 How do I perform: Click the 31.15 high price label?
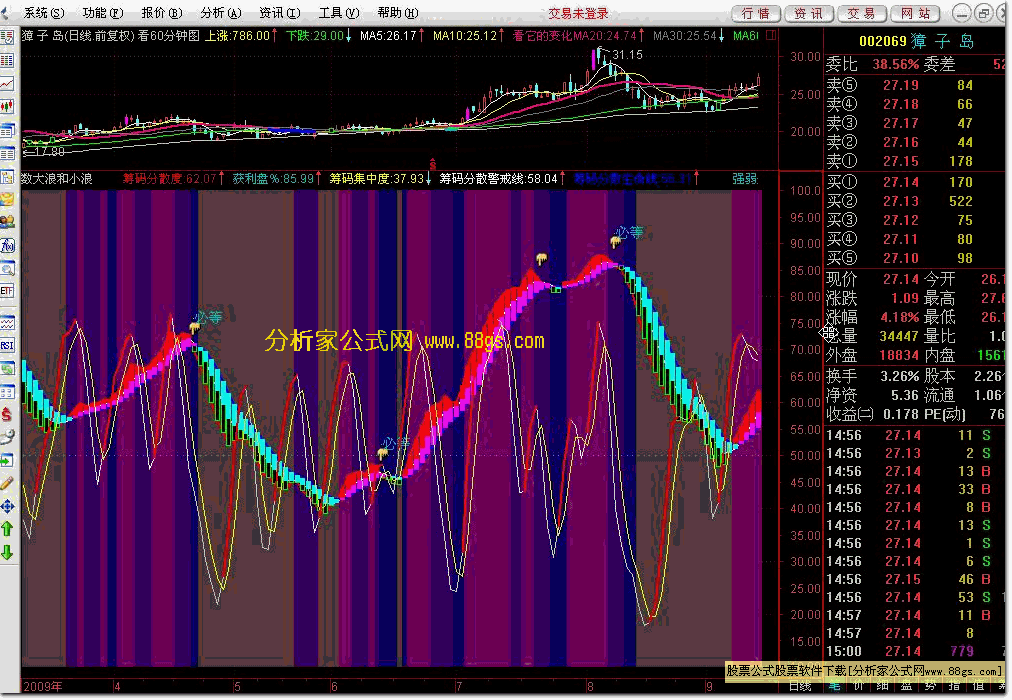[x=627, y=55]
